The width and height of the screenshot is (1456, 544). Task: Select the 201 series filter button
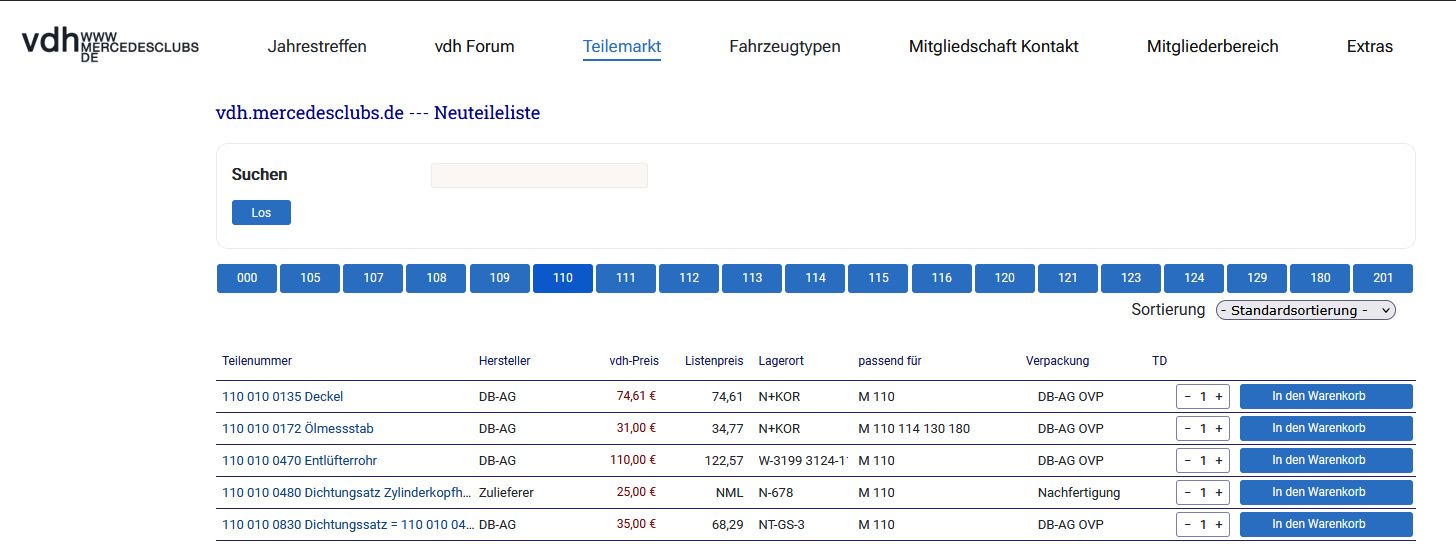tap(1382, 278)
